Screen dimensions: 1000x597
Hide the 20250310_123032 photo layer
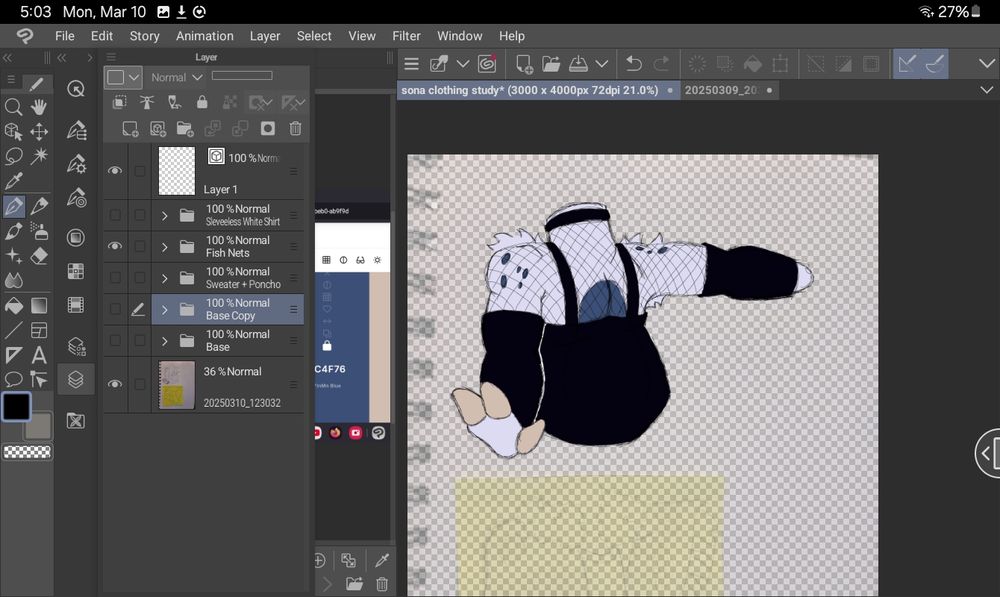coord(115,384)
